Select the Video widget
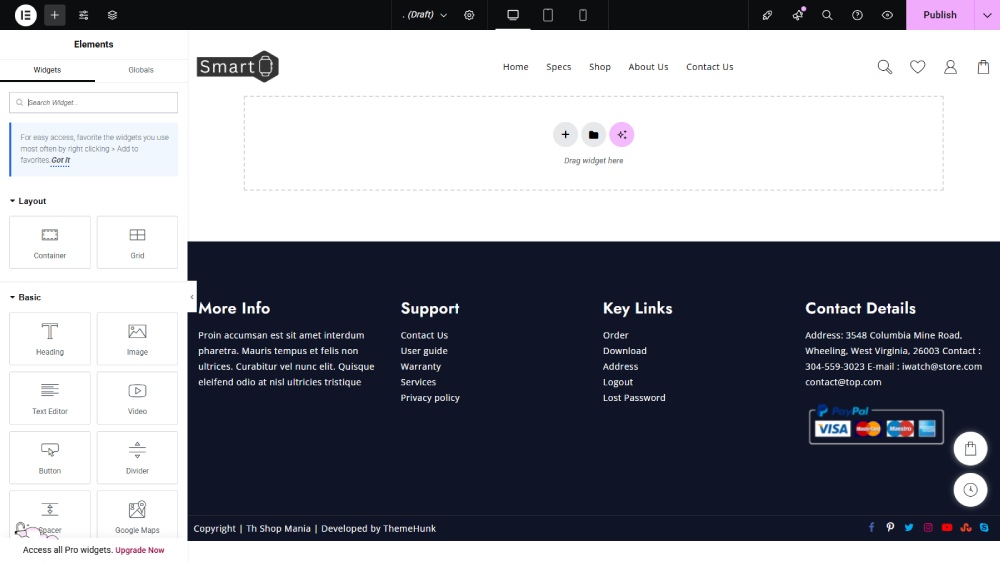Screen dimensions: 1000x563 click(x=137, y=398)
